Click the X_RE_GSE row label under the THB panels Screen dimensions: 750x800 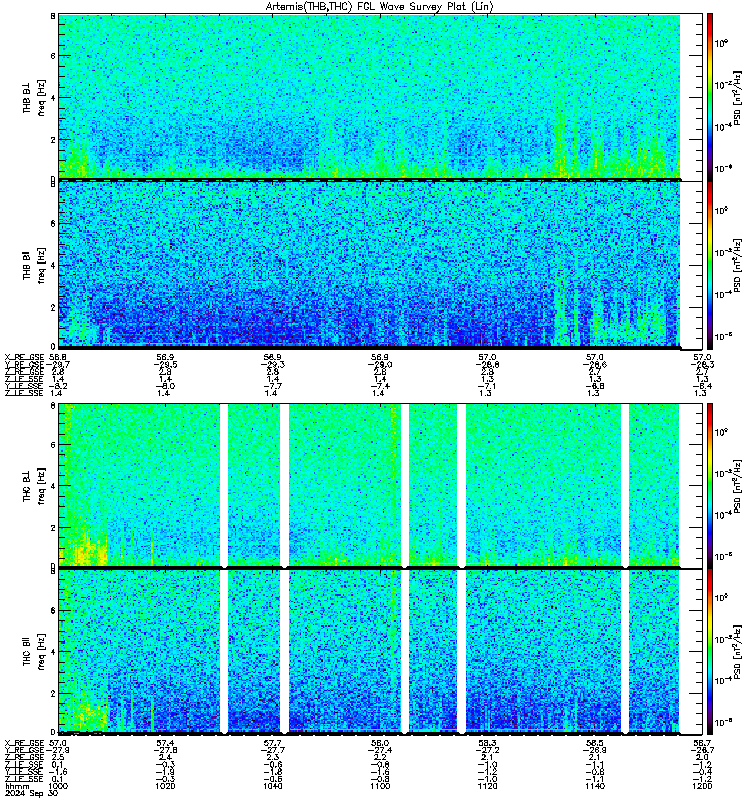[x=24, y=357]
